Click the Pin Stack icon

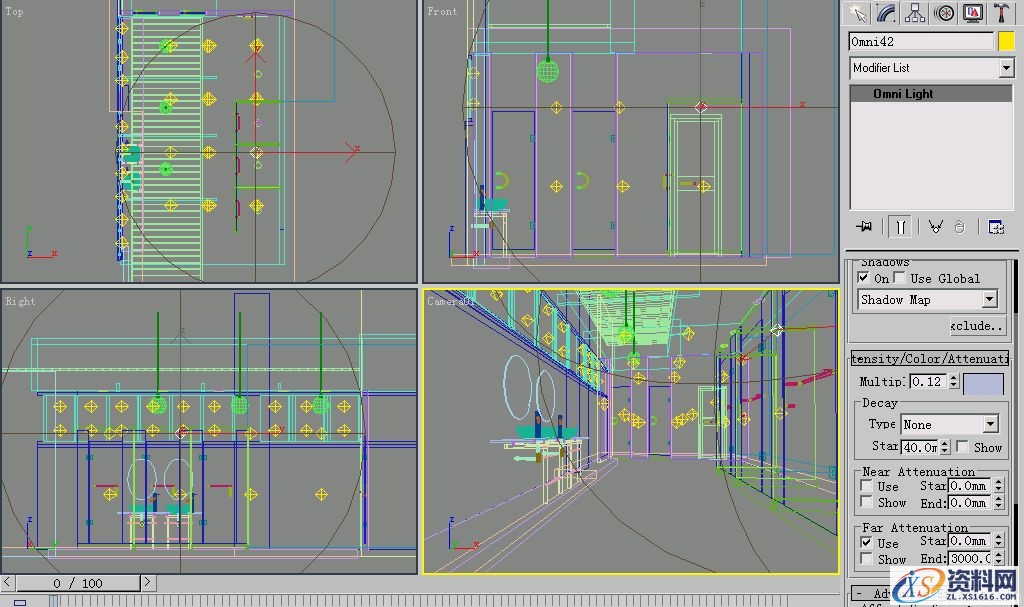[x=864, y=226]
